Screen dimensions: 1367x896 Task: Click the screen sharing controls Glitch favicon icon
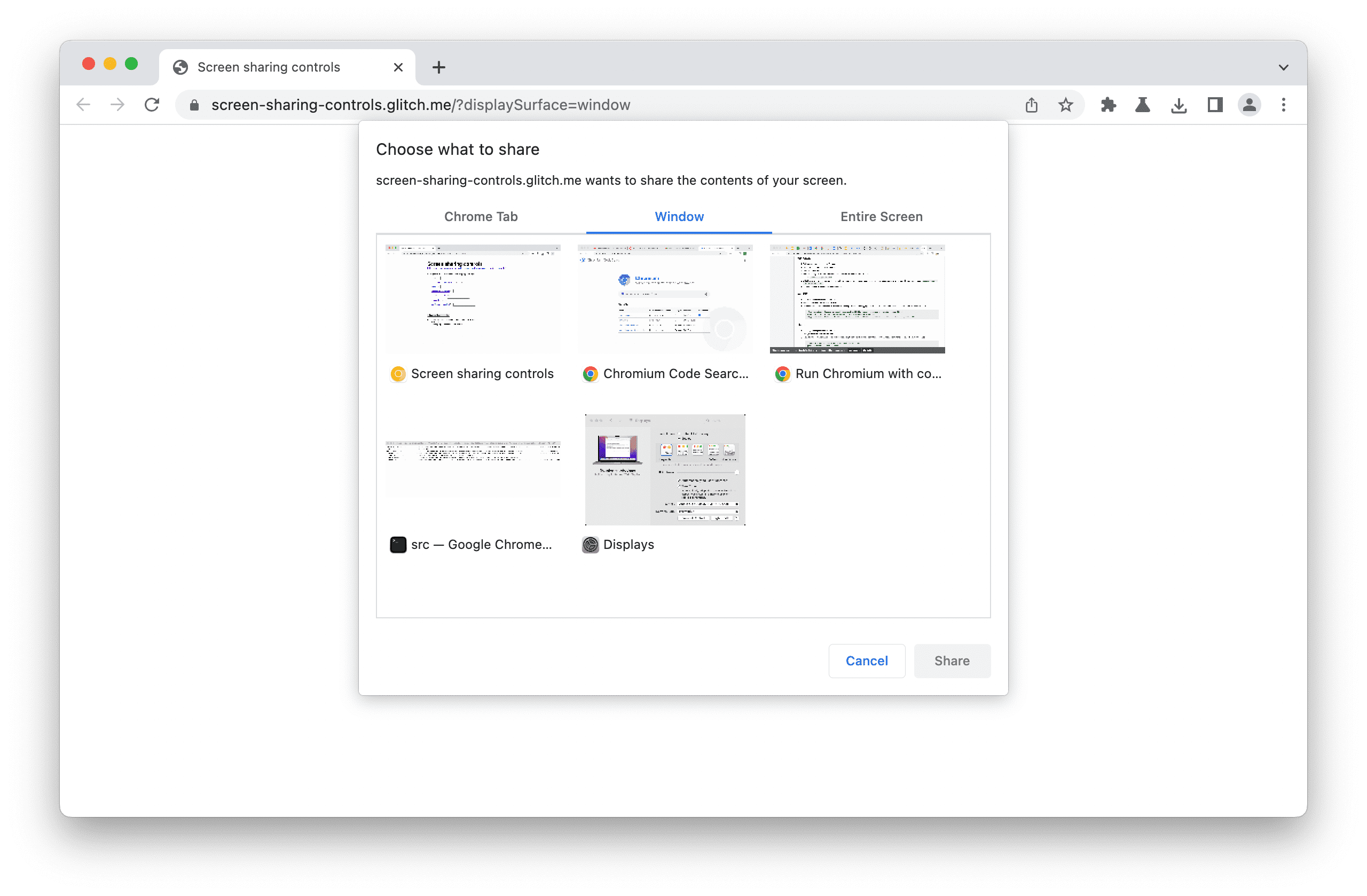396,374
